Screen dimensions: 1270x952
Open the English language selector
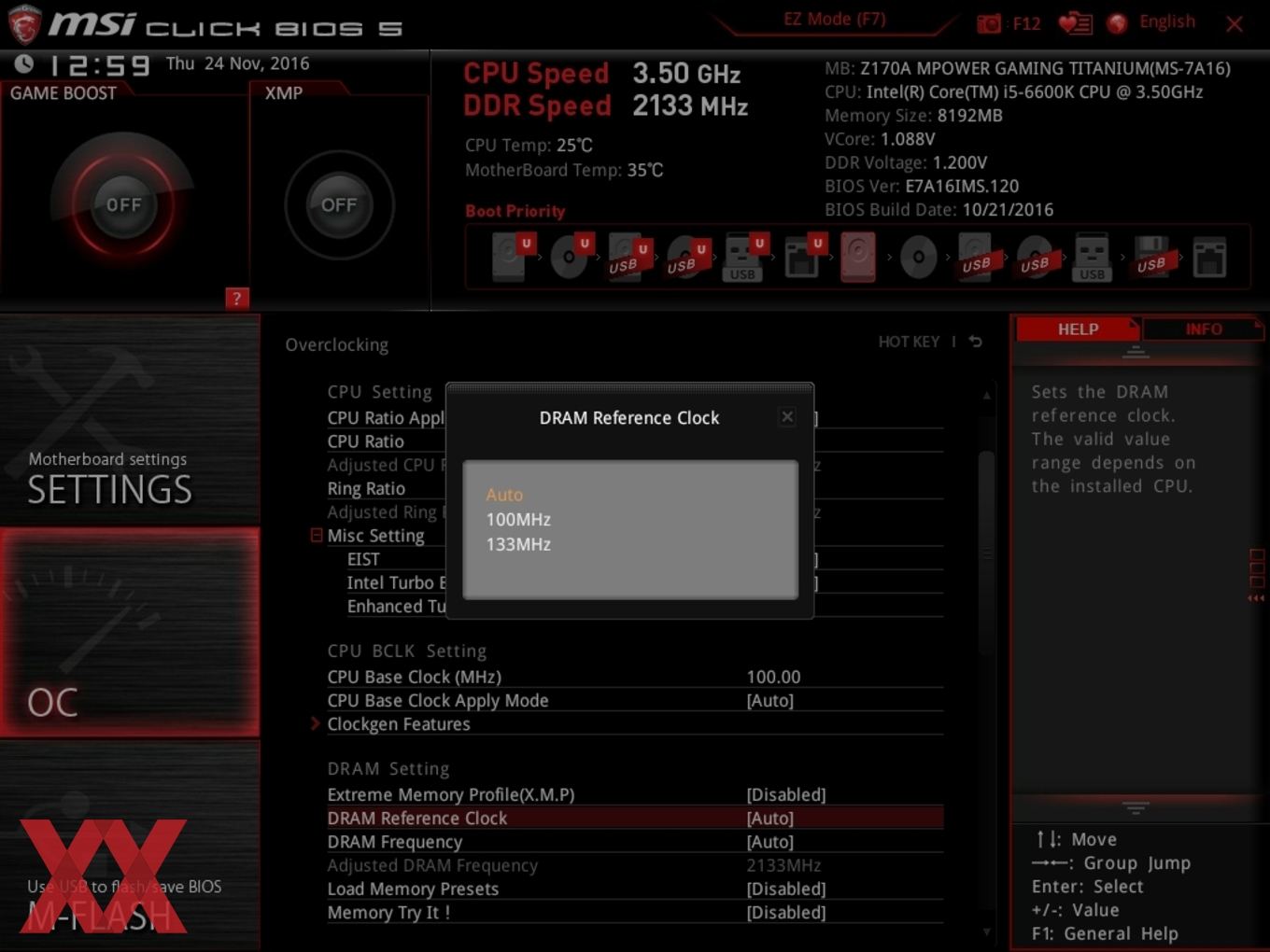(1167, 21)
